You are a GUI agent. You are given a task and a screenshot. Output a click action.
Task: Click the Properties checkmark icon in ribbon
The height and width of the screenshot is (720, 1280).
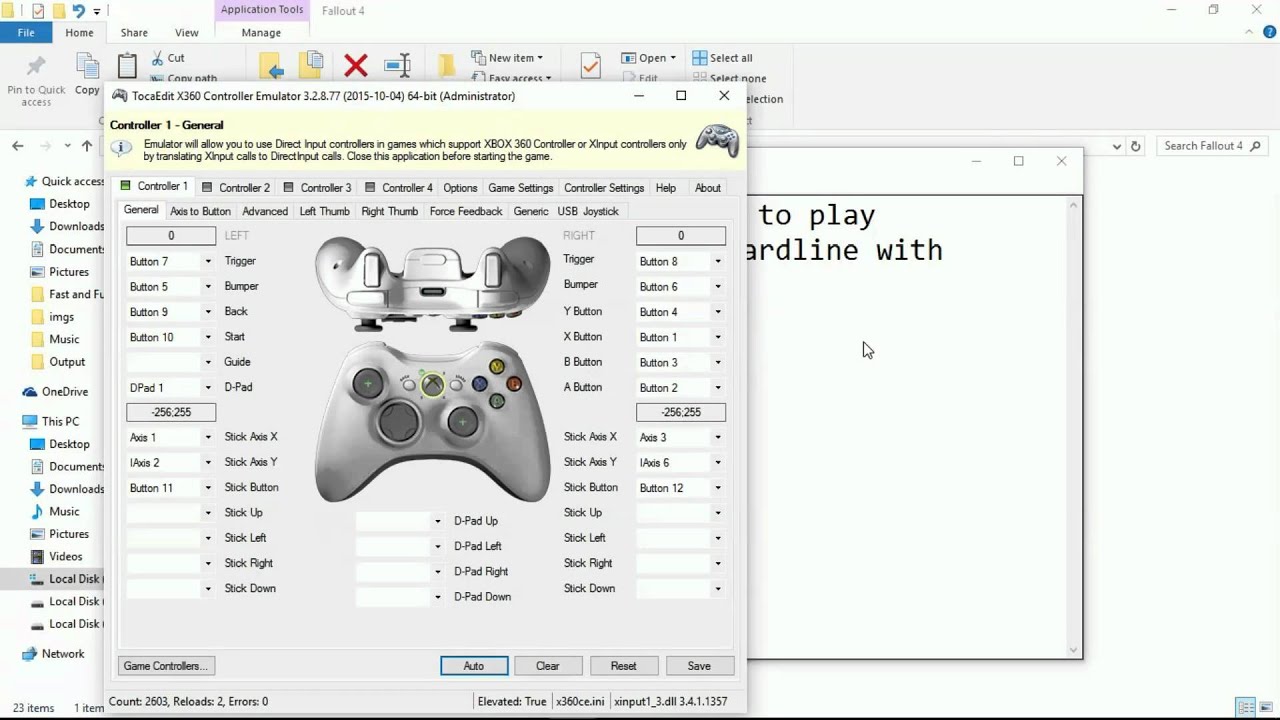tap(590, 66)
